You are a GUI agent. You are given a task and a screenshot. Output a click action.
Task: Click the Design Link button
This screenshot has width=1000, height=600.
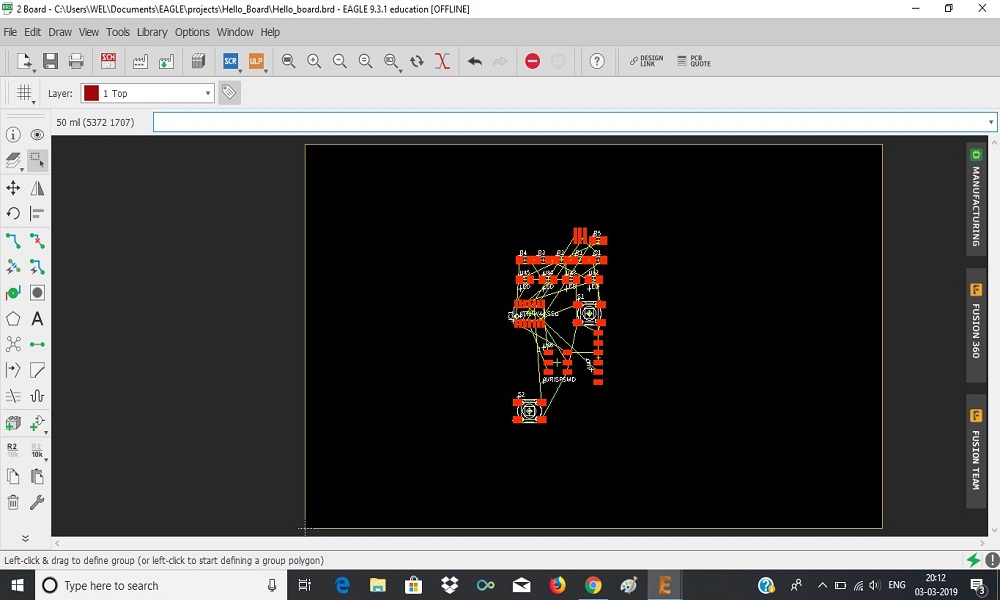pos(646,61)
